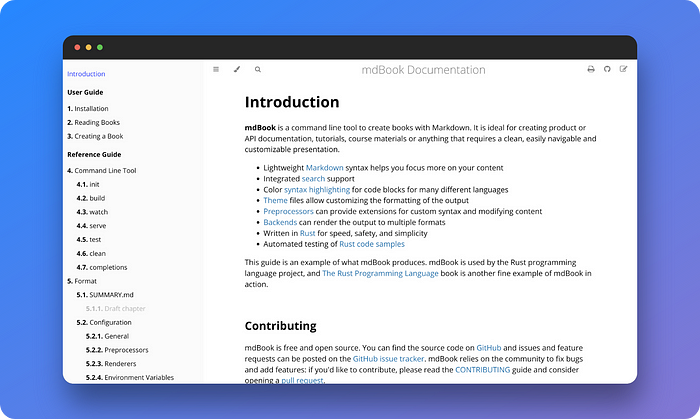Open chapter 1. Installation
The height and width of the screenshot is (419, 700).
88,108
